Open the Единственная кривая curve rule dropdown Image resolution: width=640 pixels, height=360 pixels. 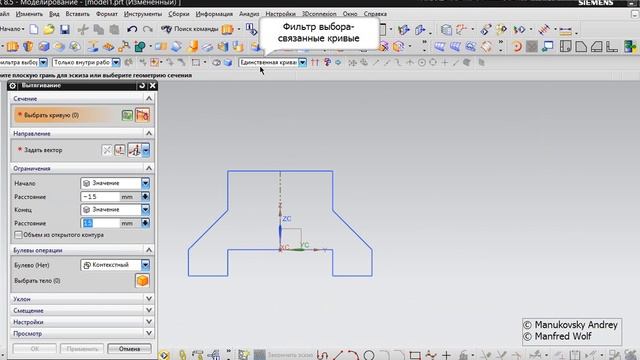pyautogui.click(x=302, y=62)
